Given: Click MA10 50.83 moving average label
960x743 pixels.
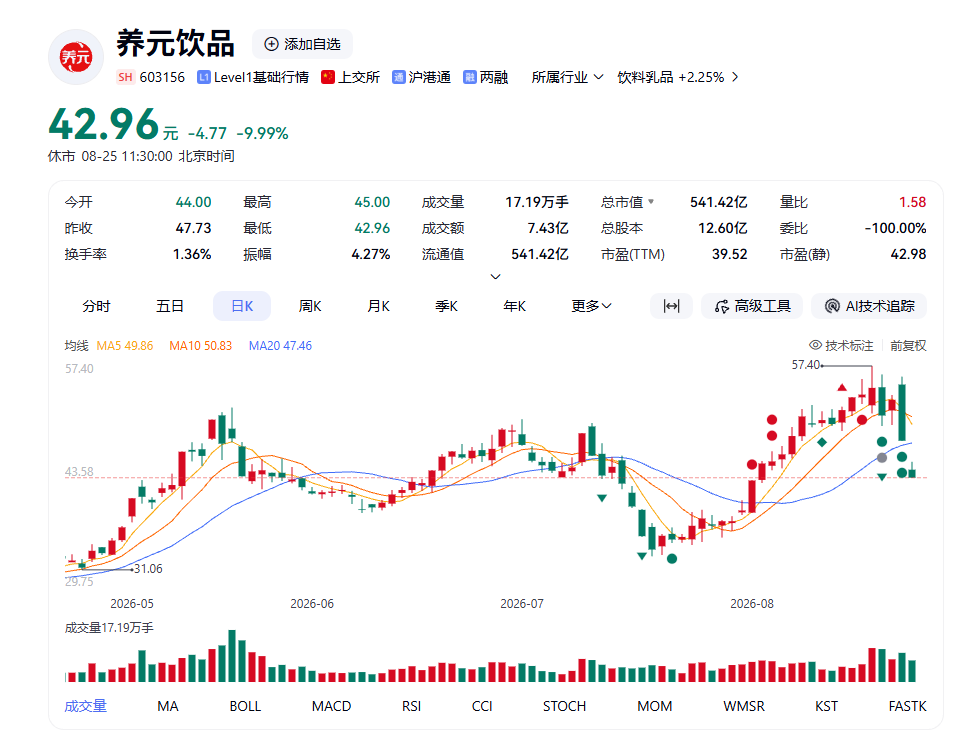Looking at the screenshot, I should point(201,346).
